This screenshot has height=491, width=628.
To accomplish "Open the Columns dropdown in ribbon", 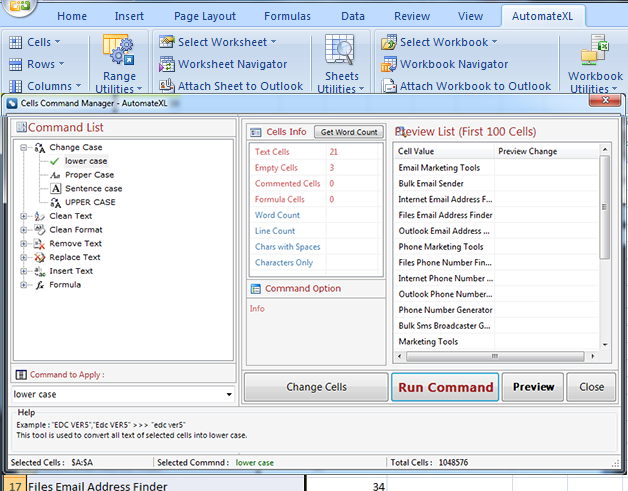I will tap(78, 86).
